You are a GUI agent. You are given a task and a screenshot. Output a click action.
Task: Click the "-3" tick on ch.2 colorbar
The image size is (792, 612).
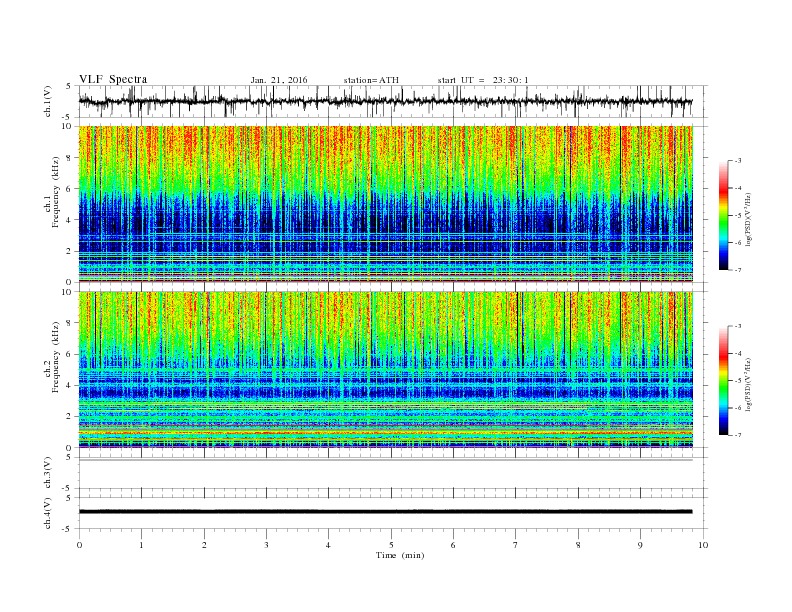737,326
